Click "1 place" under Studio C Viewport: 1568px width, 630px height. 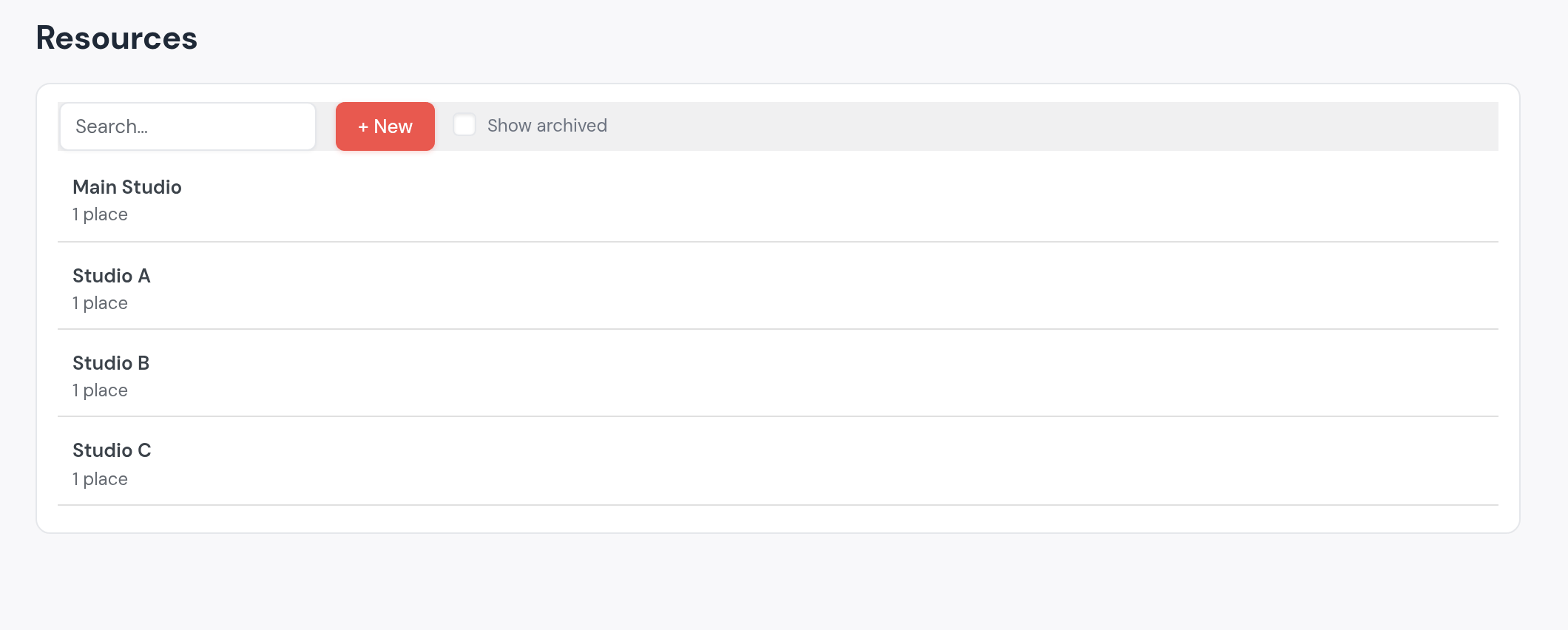tap(100, 479)
